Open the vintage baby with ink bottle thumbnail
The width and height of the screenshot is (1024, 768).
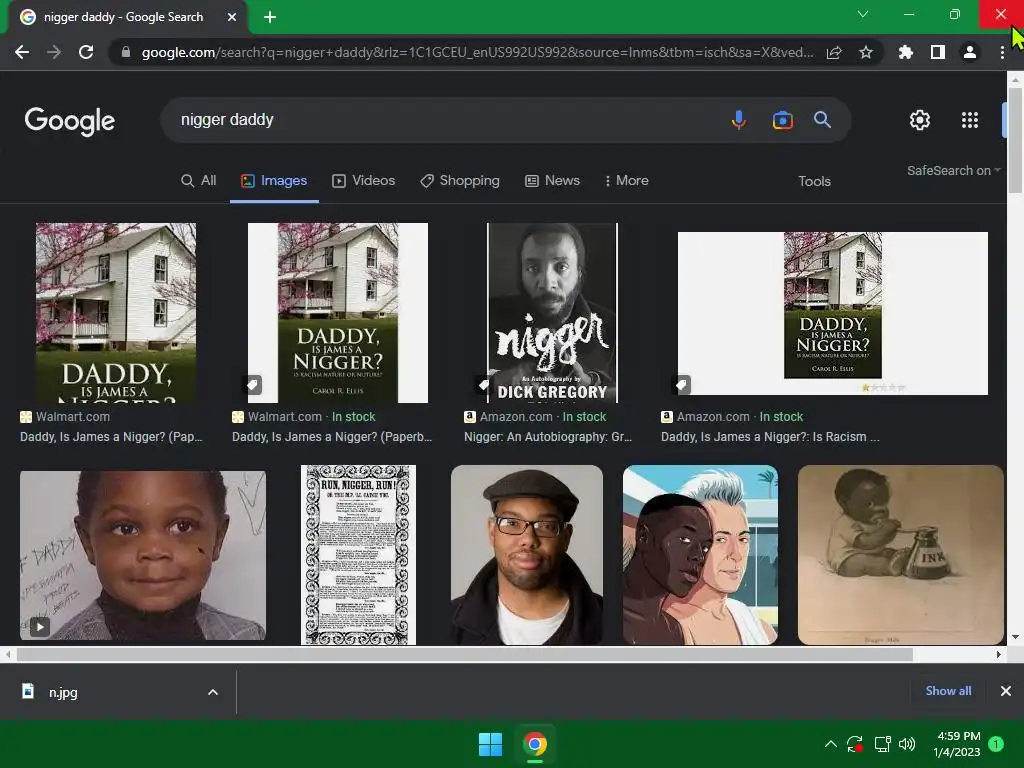(901, 555)
